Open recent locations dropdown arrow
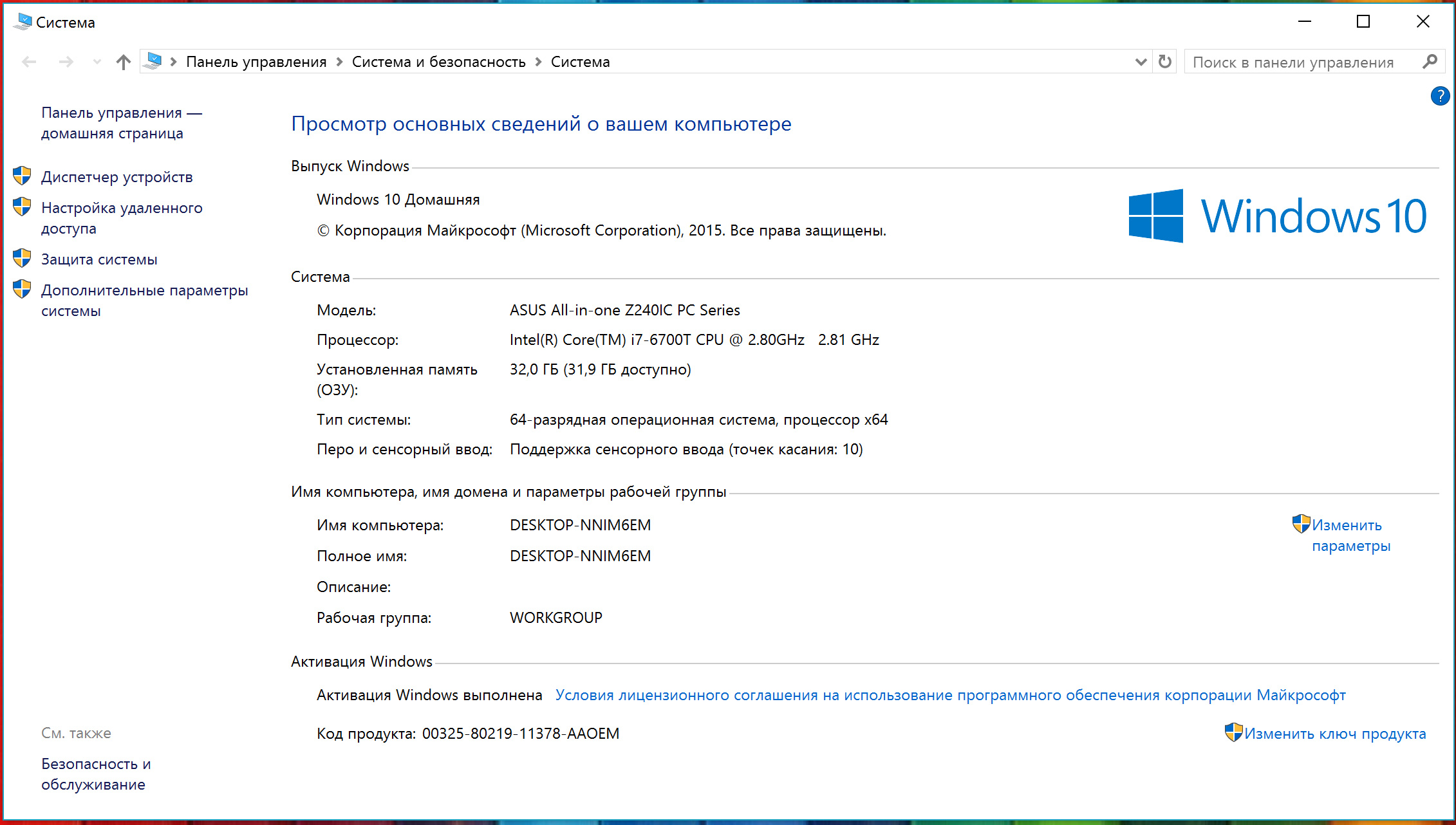Screen dimensions: 1456x825 click(x=97, y=62)
